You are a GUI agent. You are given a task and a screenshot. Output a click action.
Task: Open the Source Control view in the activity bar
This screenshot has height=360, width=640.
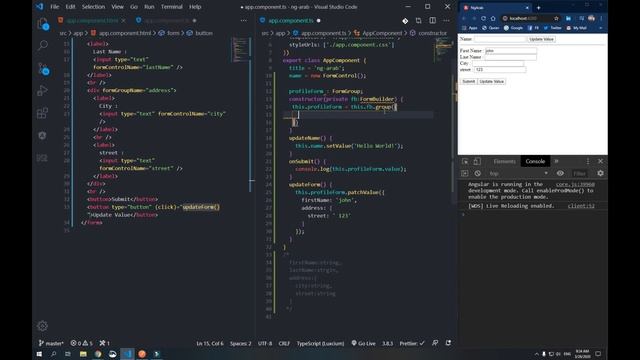click(42, 68)
